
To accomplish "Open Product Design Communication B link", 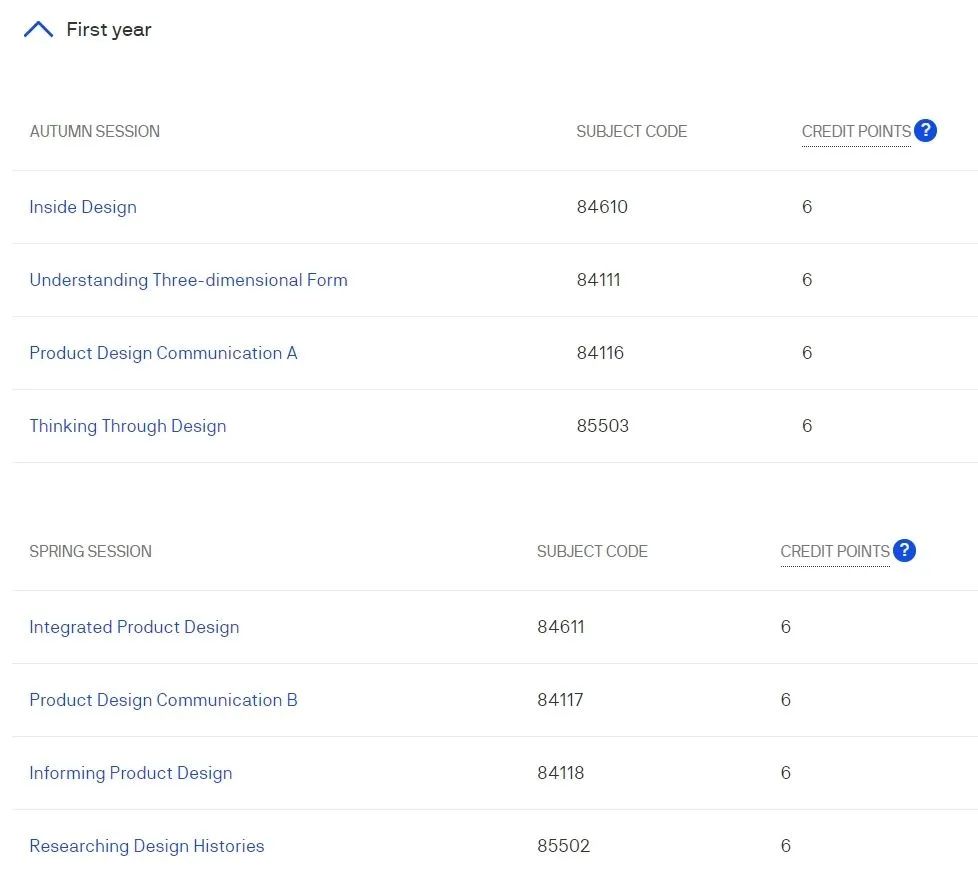I will (163, 700).
